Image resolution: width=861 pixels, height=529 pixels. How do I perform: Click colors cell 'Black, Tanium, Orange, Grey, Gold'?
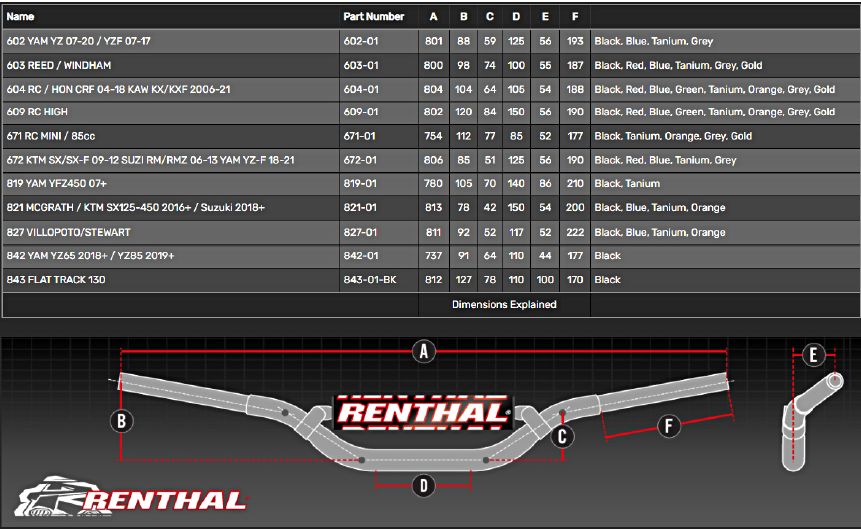673,136
